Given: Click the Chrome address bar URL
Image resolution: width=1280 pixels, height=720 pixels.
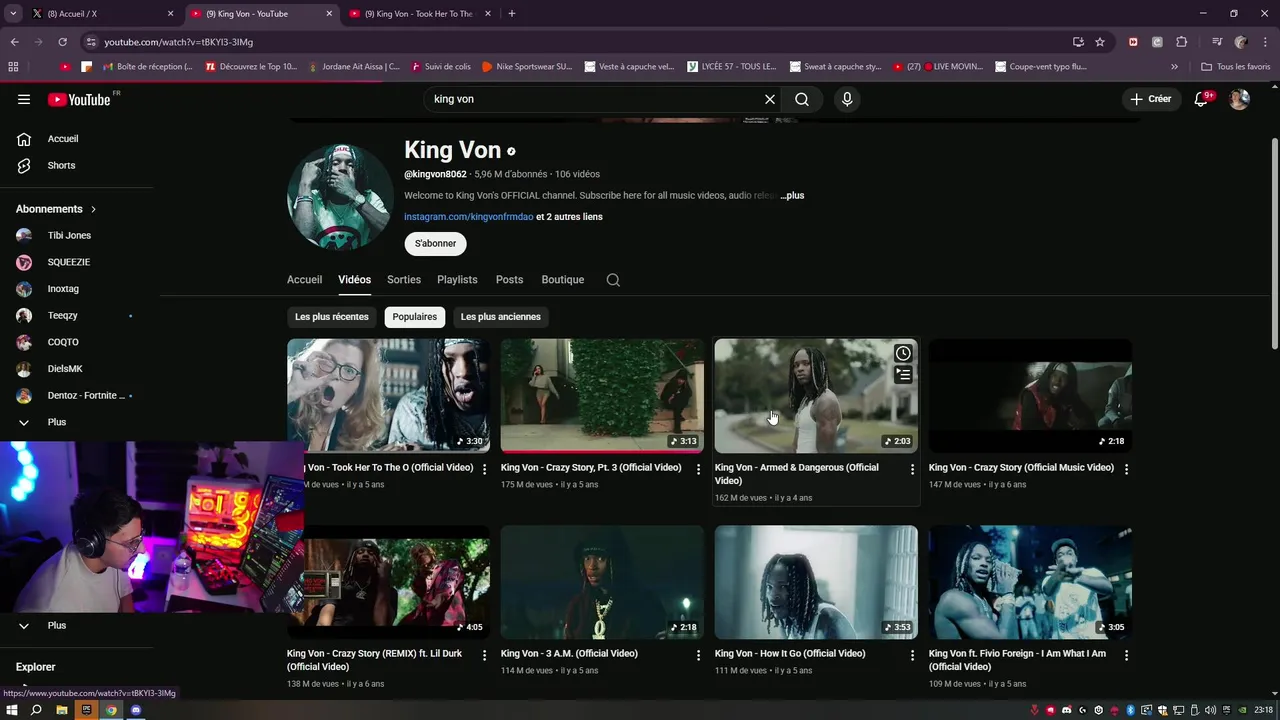Looking at the screenshot, I should click(178, 42).
